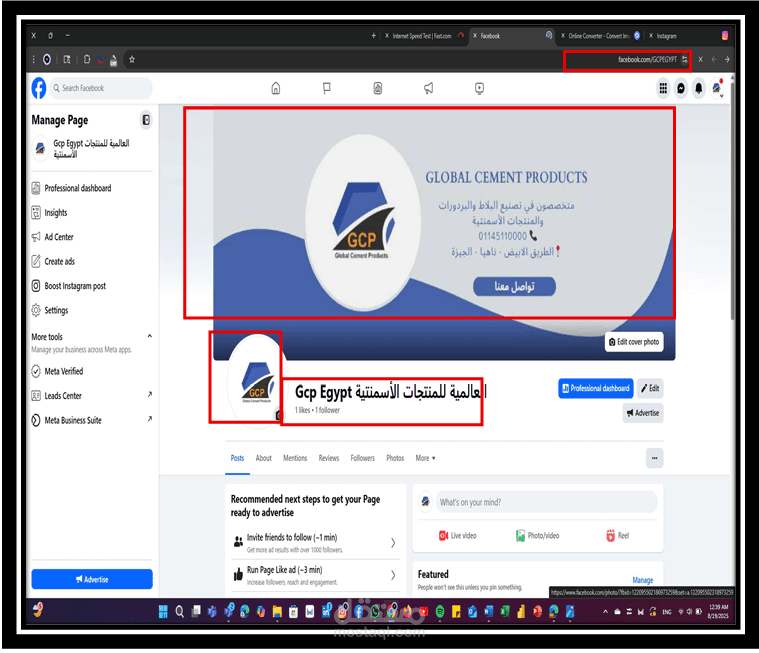Show hidden system tray icons

pyautogui.click(x=605, y=612)
